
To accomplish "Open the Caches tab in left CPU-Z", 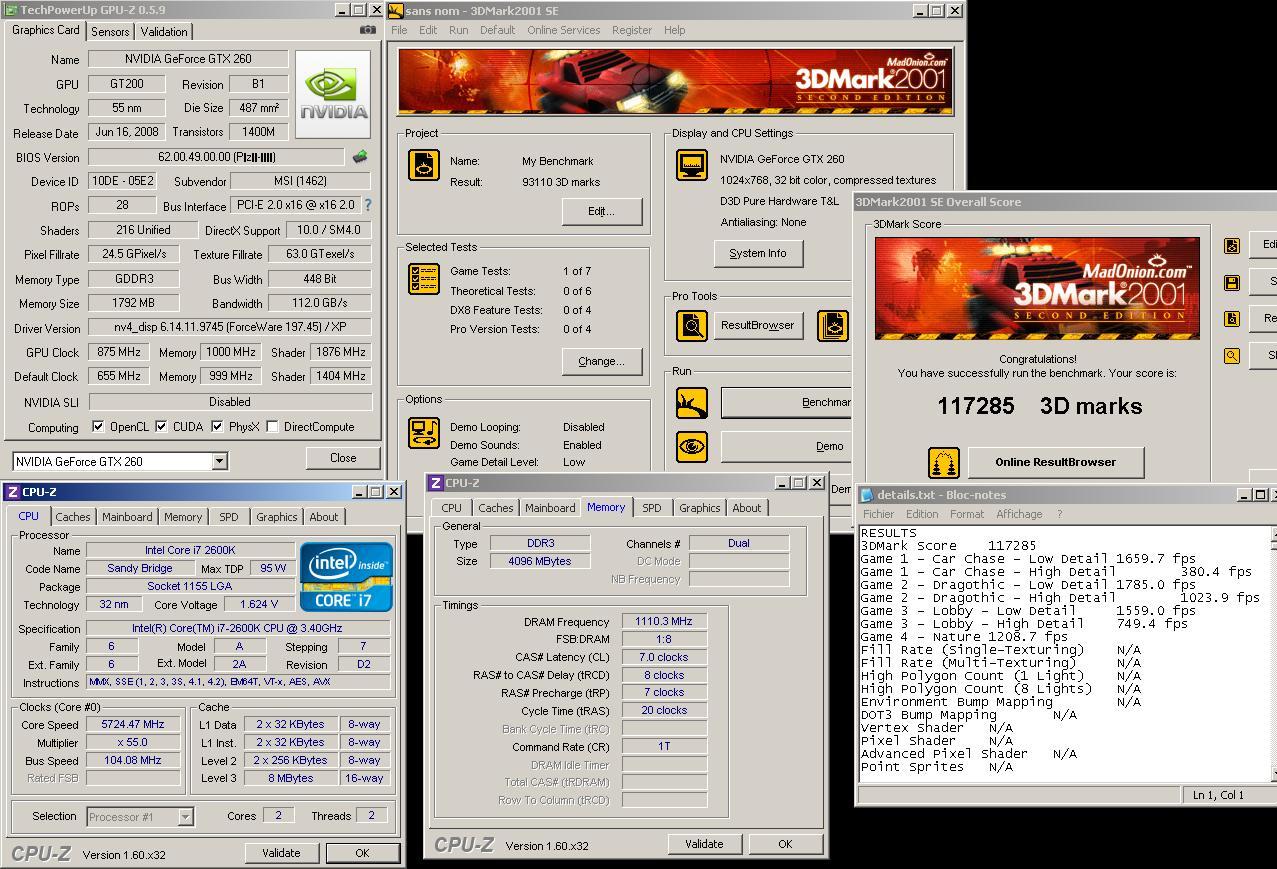I will pyautogui.click(x=72, y=517).
